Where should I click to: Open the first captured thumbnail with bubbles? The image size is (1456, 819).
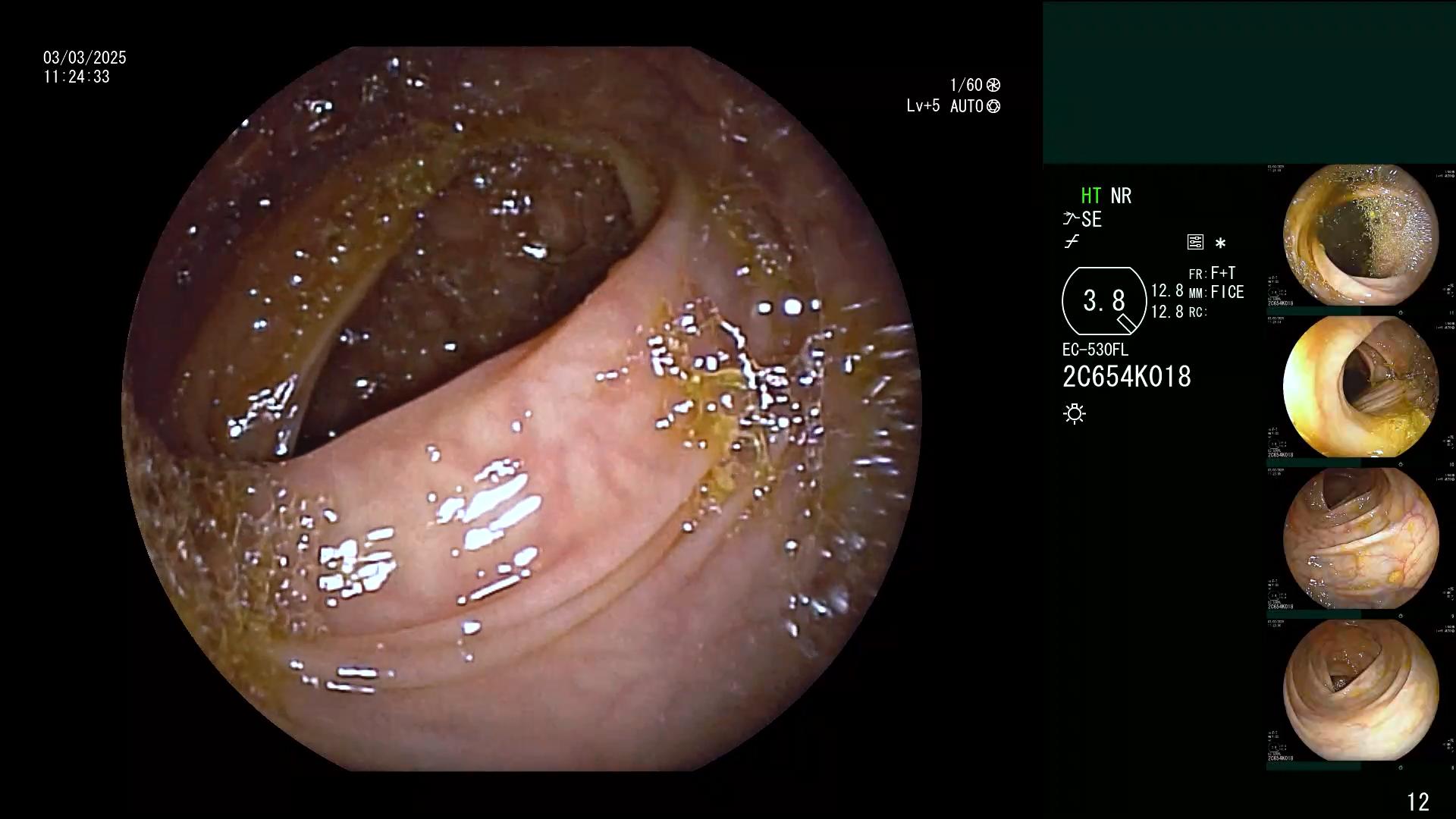pos(1360,235)
